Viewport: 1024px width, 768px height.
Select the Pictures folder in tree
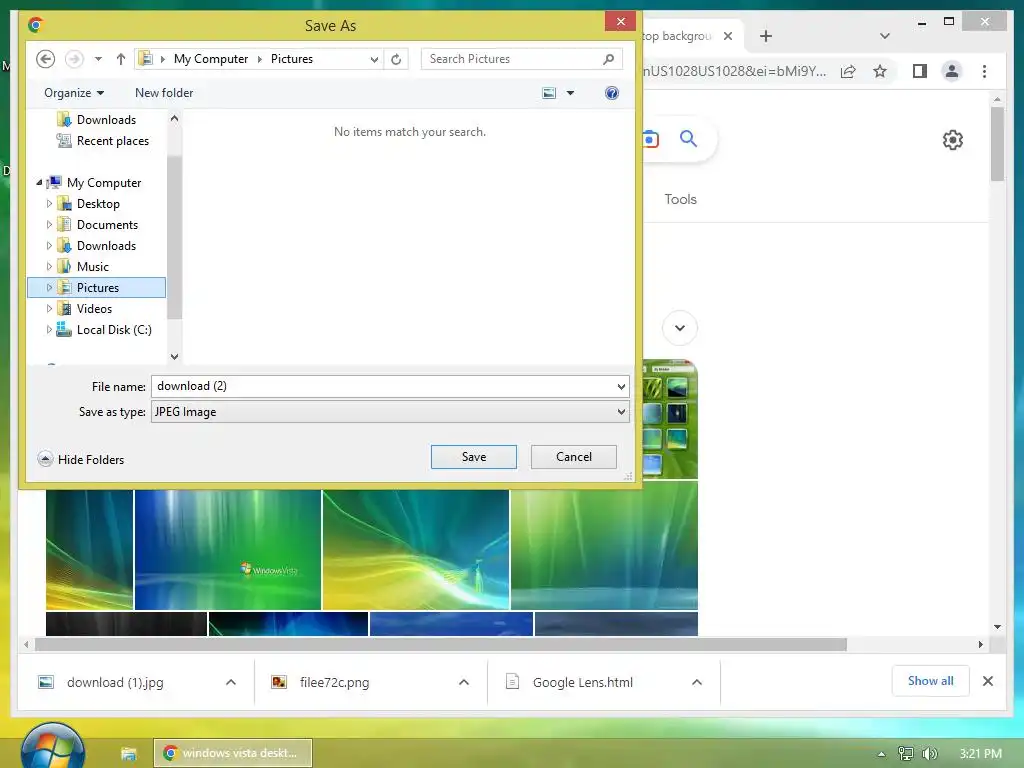coord(97,287)
